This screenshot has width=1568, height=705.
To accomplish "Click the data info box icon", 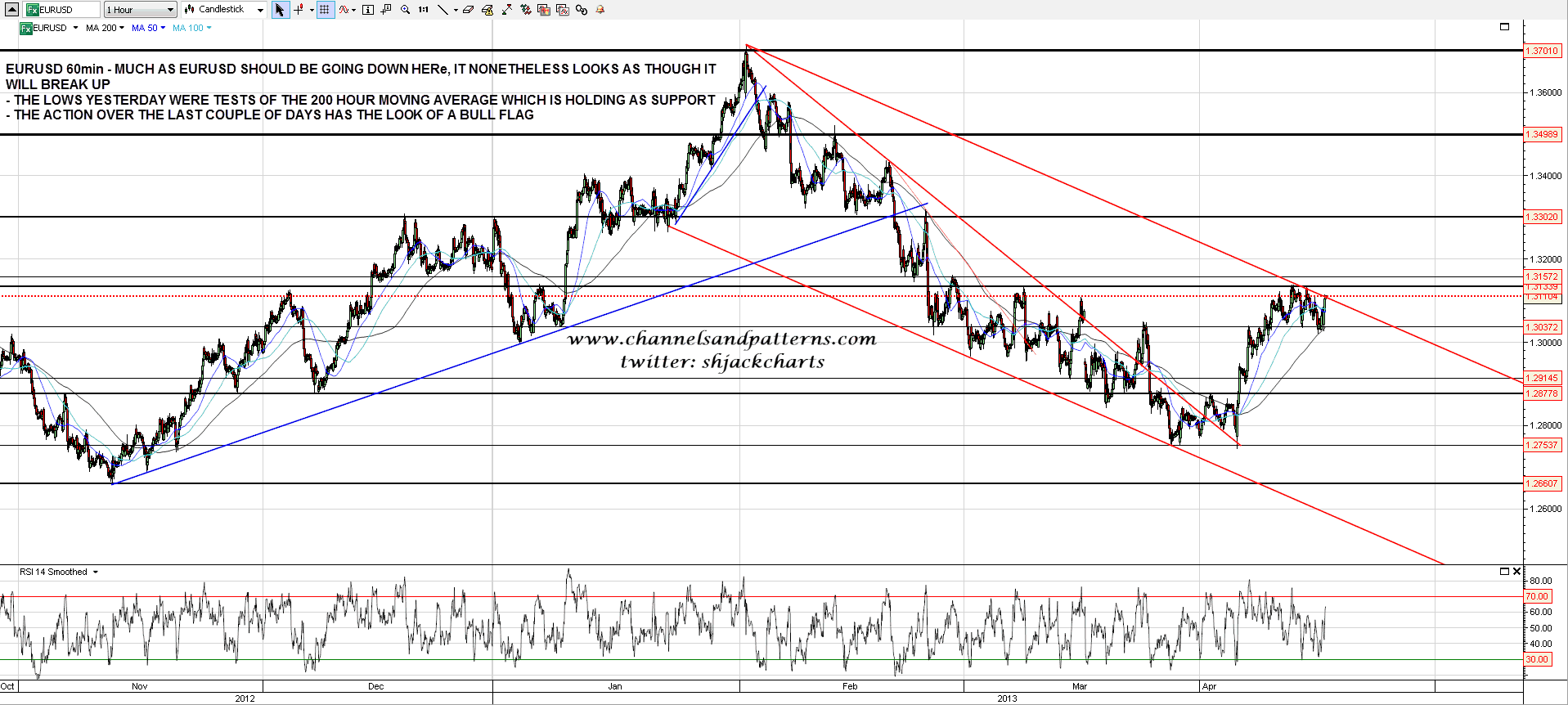I will coord(368,10).
